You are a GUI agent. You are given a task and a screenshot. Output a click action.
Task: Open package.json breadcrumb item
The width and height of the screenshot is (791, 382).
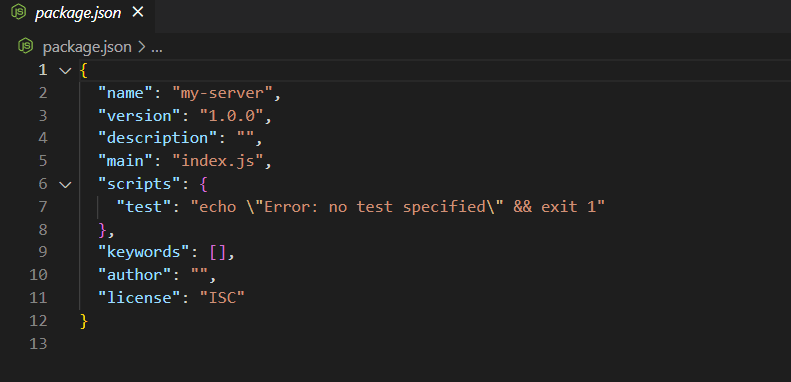point(87,47)
